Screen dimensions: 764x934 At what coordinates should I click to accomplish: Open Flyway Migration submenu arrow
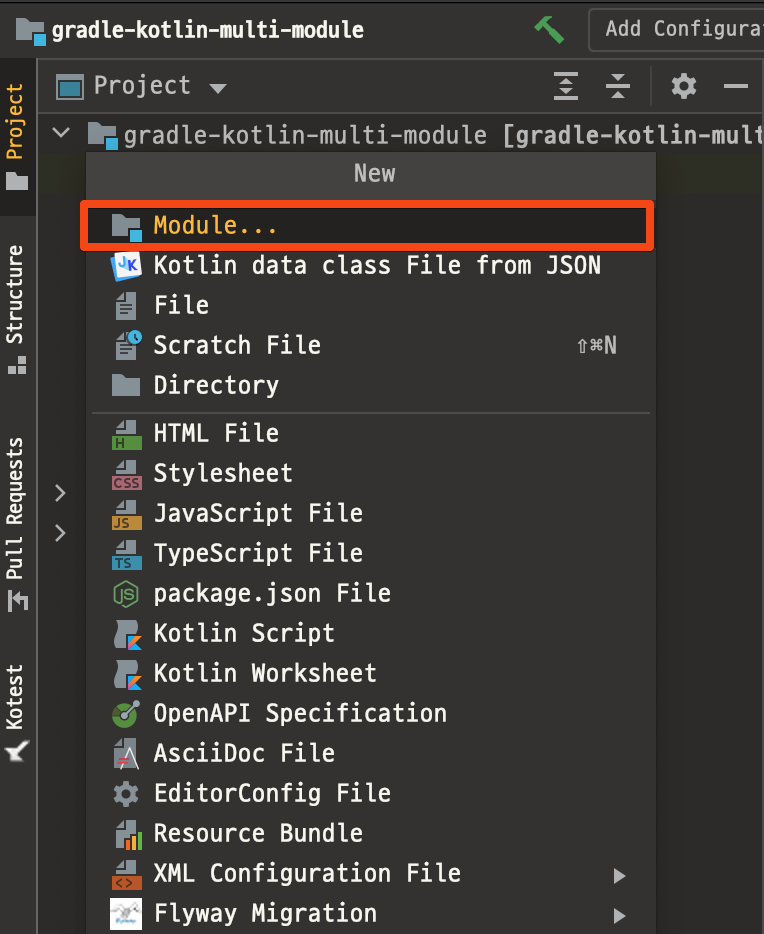pyautogui.click(x=619, y=915)
